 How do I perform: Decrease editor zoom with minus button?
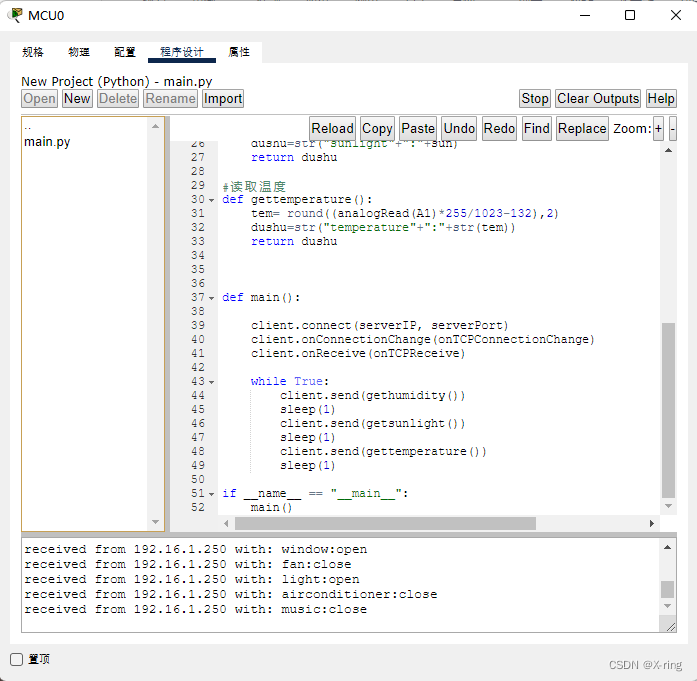pos(673,129)
